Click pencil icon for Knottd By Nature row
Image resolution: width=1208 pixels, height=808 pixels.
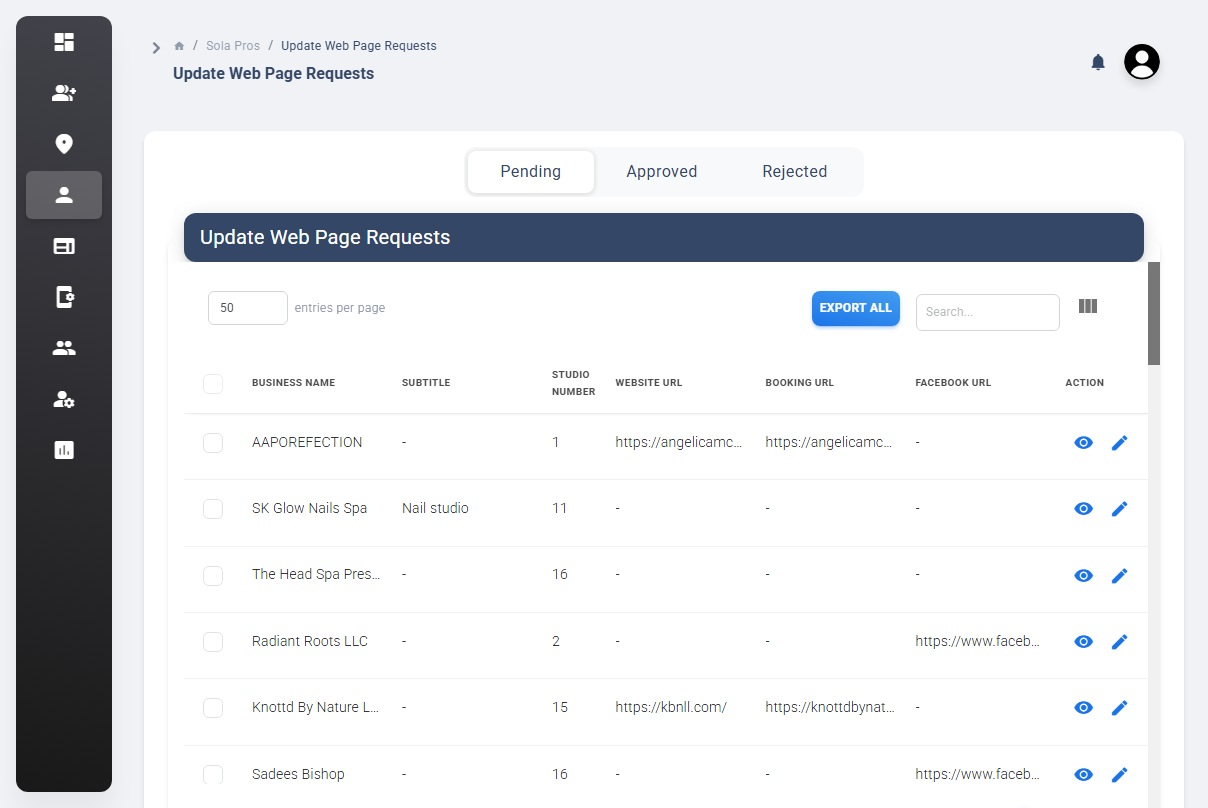pyautogui.click(x=1119, y=707)
